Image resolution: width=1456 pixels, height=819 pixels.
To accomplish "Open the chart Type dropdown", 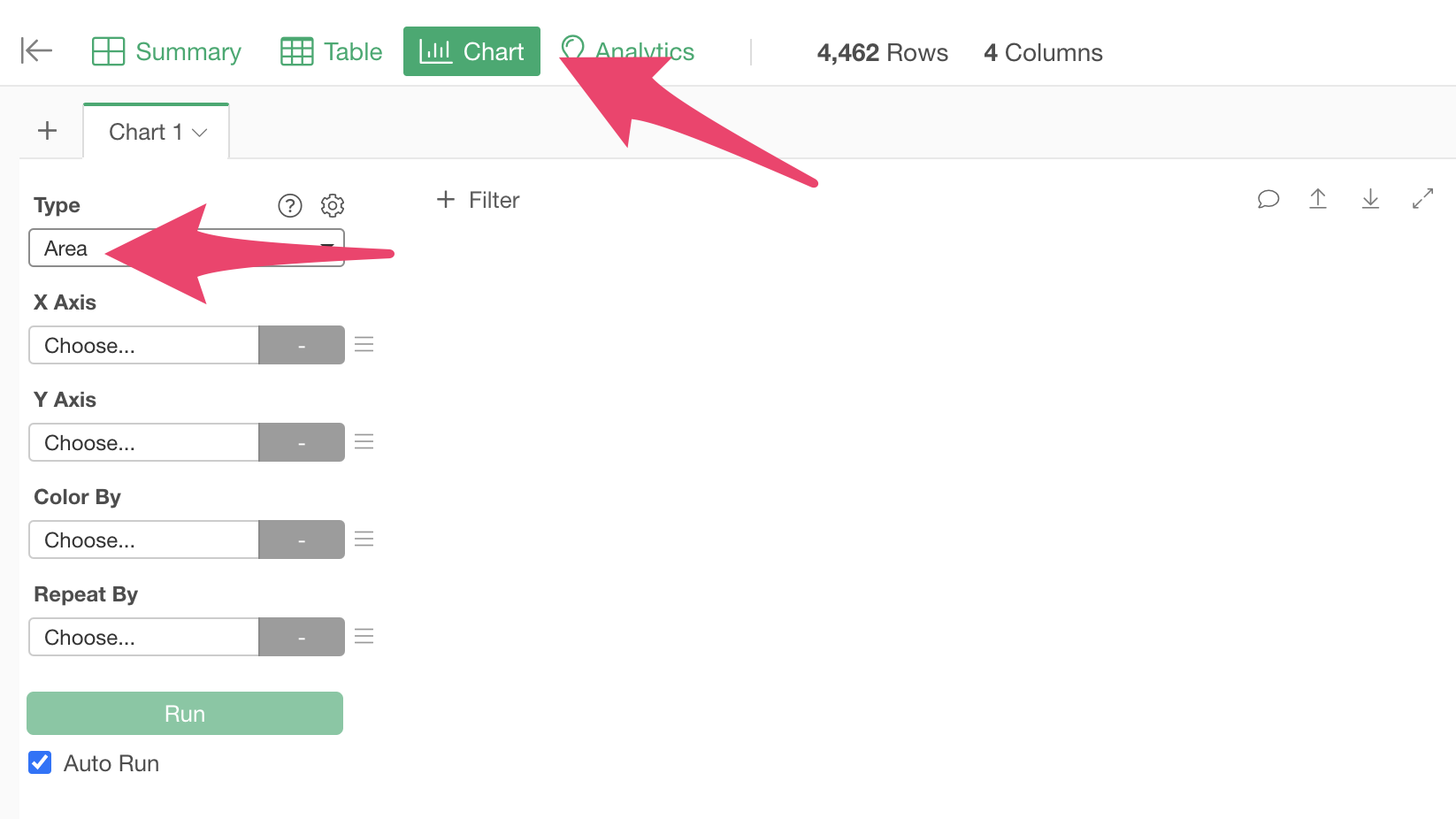I will tap(187, 249).
